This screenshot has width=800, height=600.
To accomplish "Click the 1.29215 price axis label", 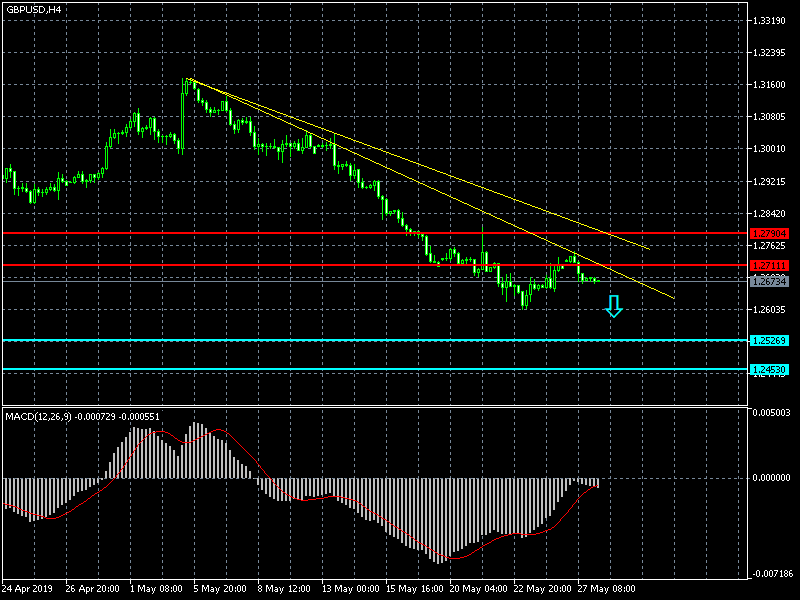I will [x=769, y=181].
